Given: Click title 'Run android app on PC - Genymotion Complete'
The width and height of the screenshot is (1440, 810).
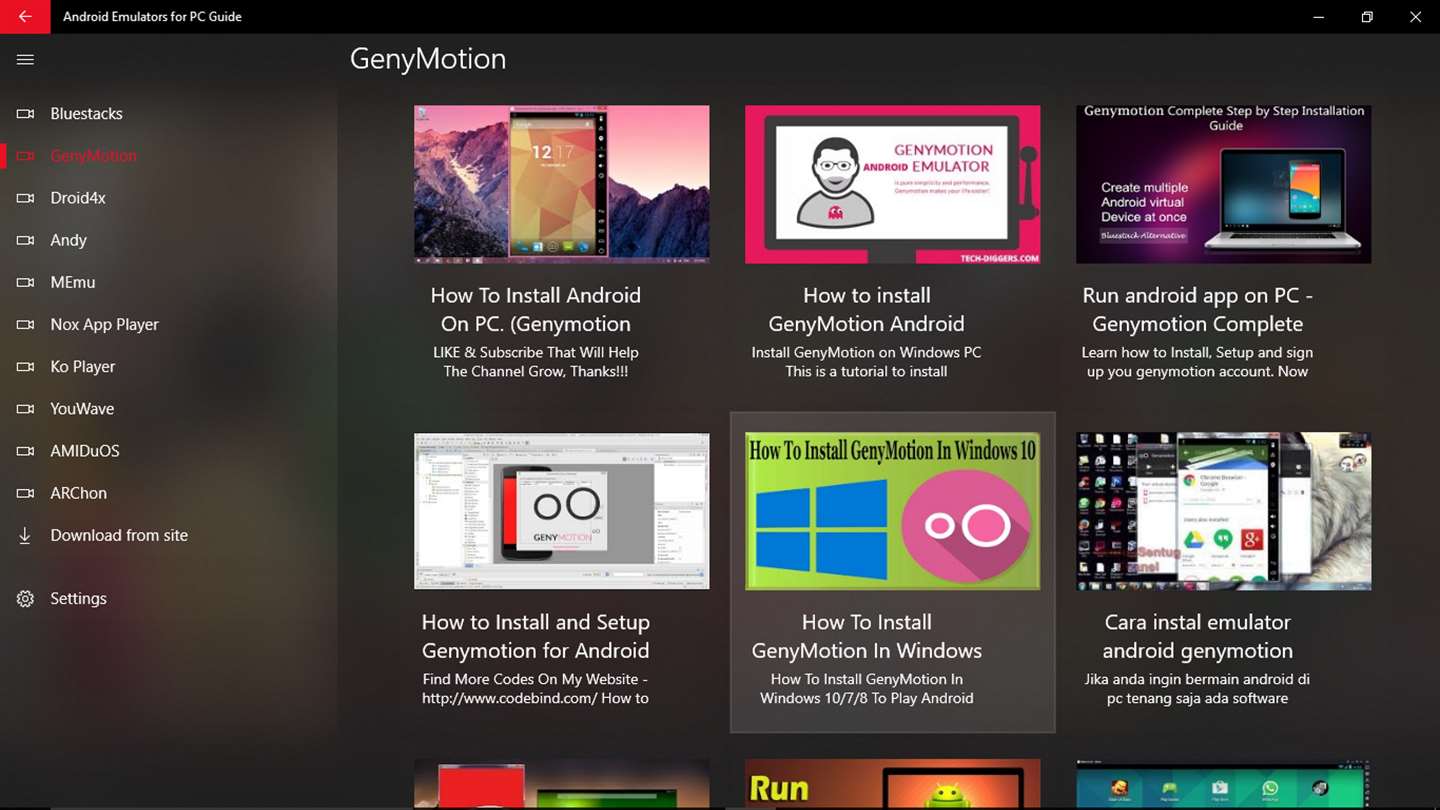Looking at the screenshot, I should click(1198, 309).
